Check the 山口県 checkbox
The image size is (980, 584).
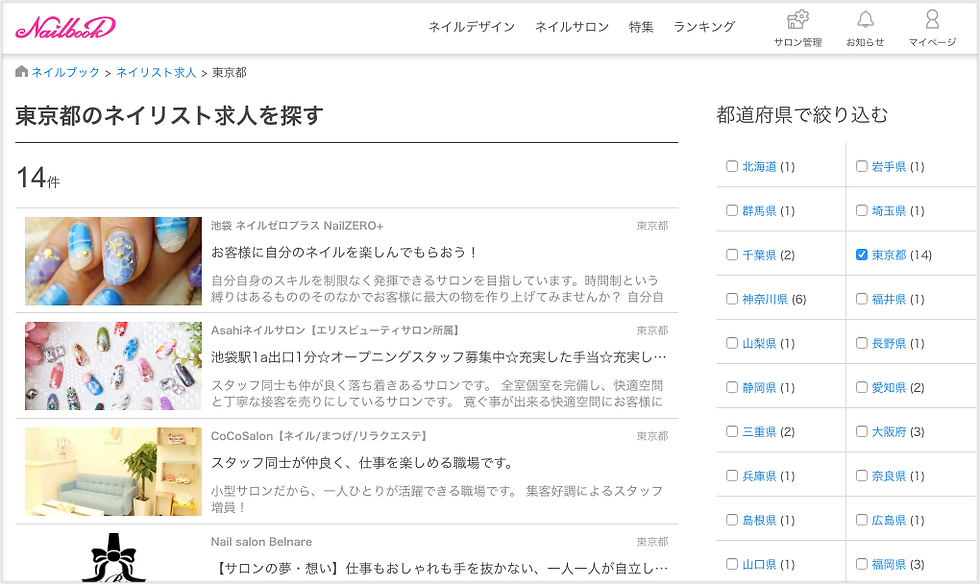[x=732, y=564]
